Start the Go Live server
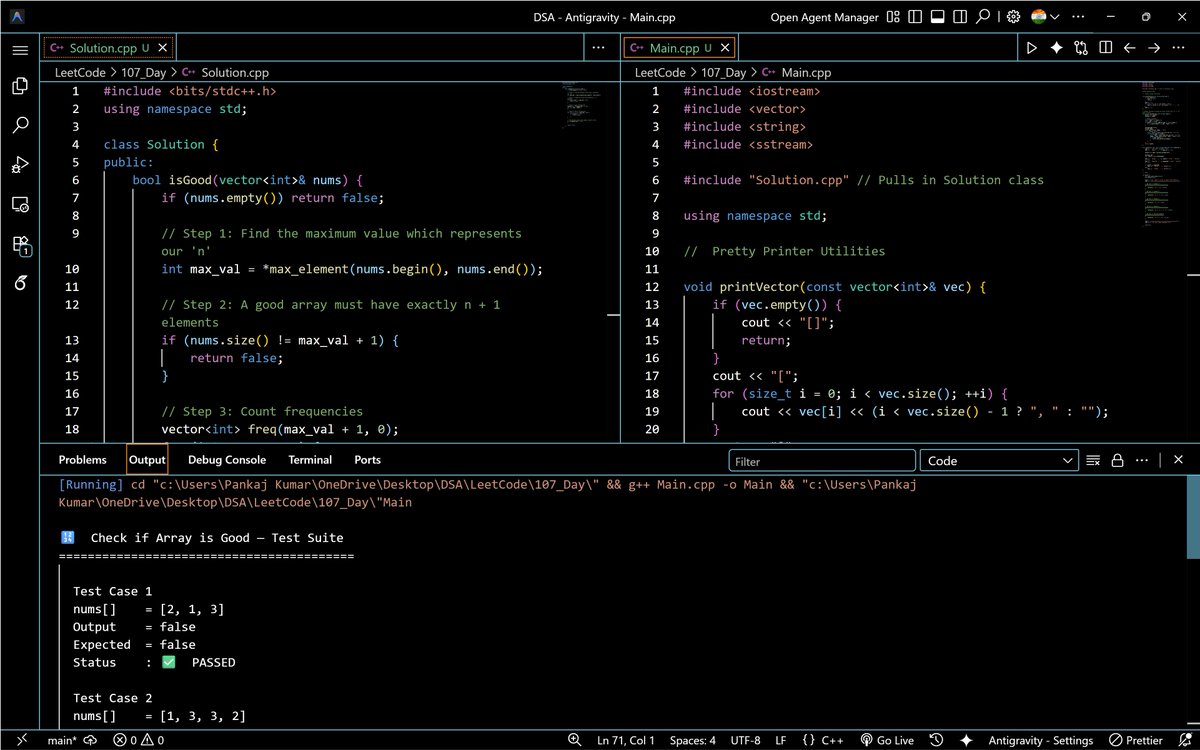Screen dimensions: 1200x750 [x=887, y=740]
